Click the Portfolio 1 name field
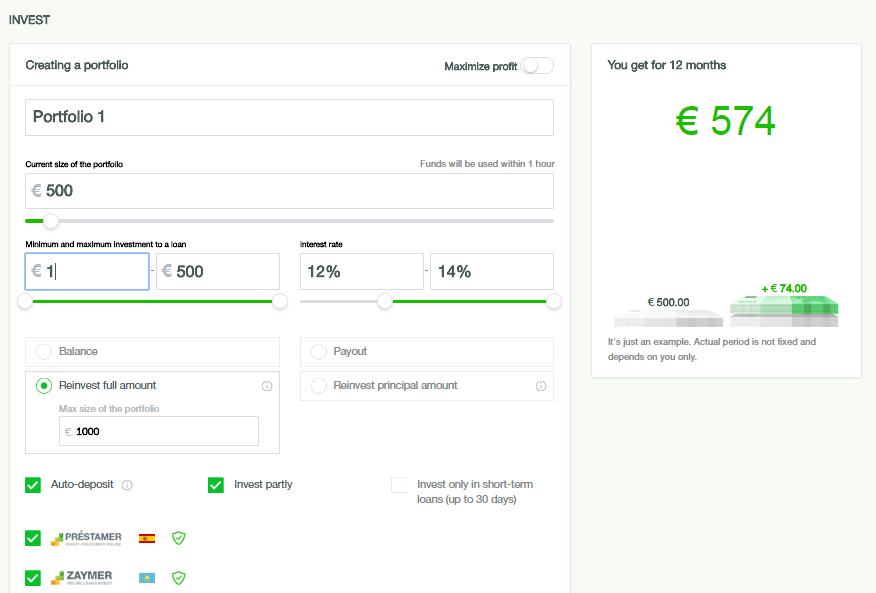Screen dimensions: 876x593 (289, 117)
